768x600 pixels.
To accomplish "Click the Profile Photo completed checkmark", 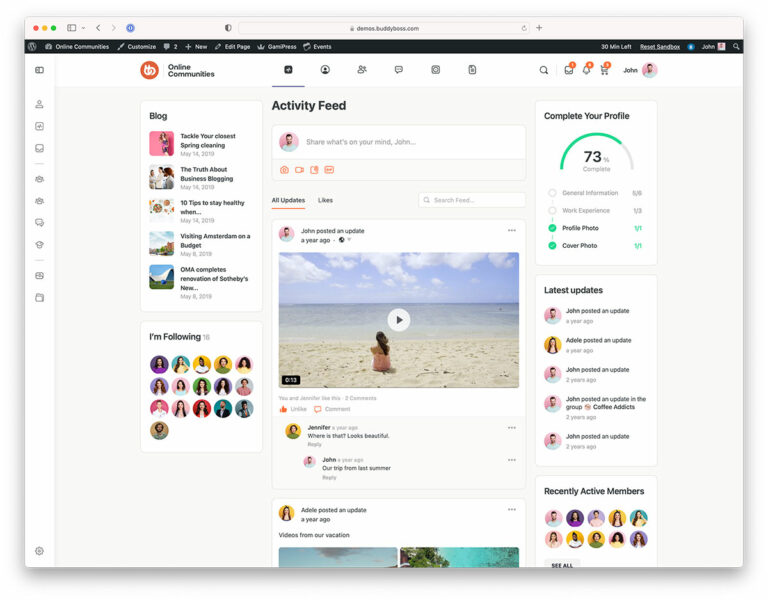I will [552, 228].
